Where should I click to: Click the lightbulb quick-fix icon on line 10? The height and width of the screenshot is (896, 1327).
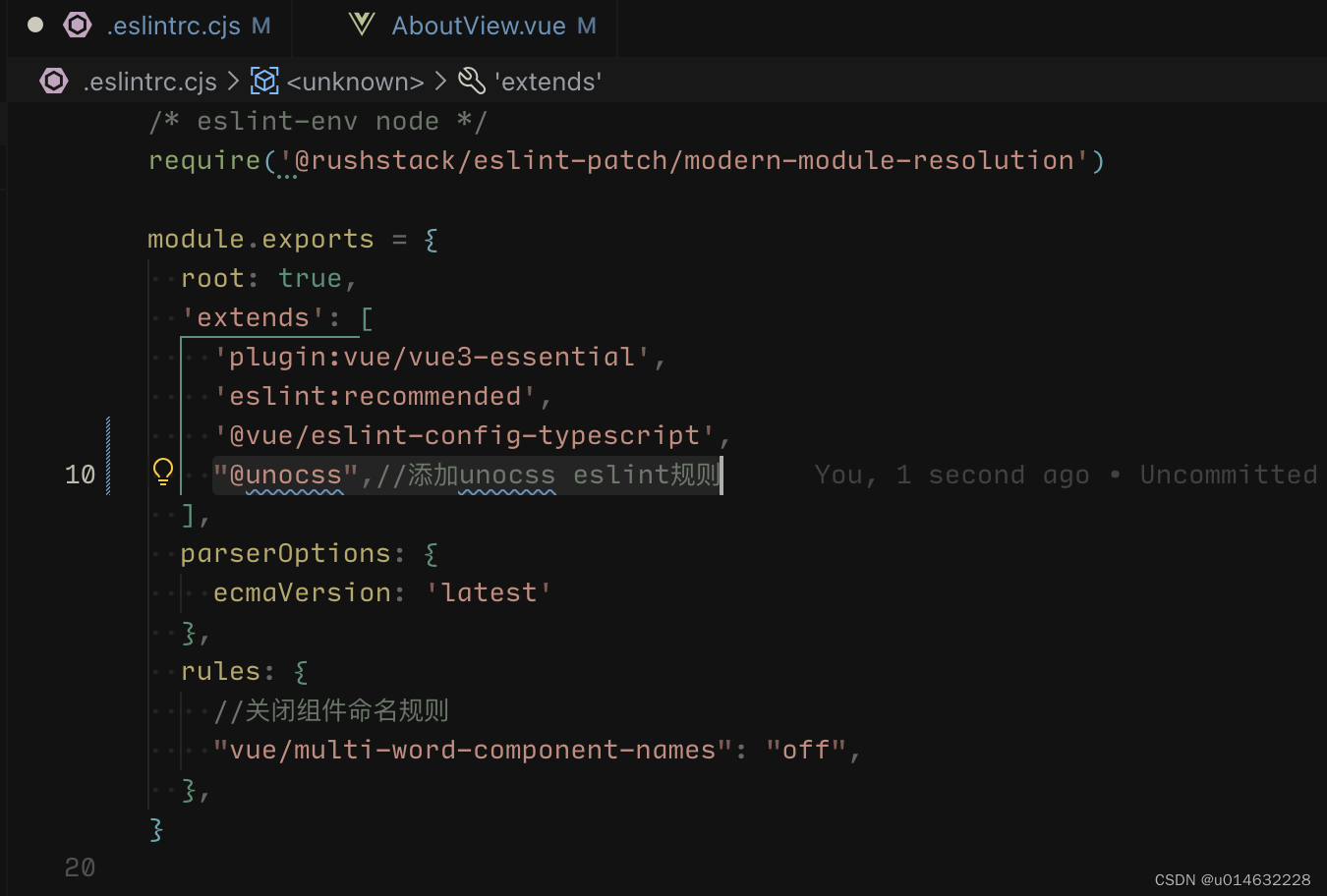pyautogui.click(x=163, y=473)
